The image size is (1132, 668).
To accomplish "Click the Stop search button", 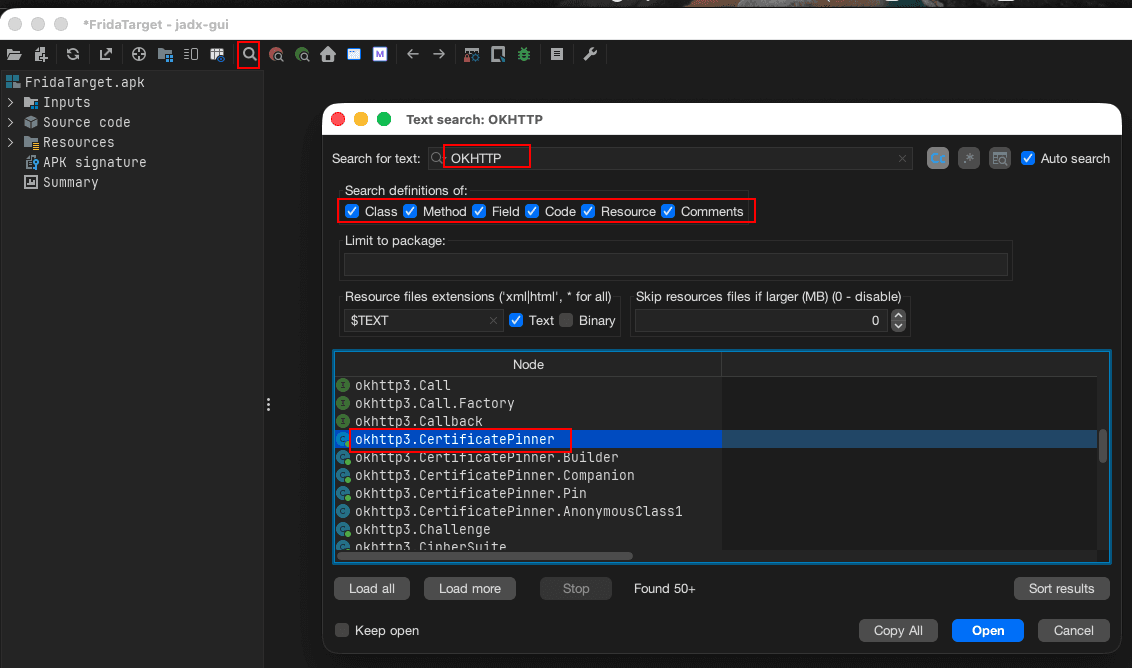I will point(576,589).
